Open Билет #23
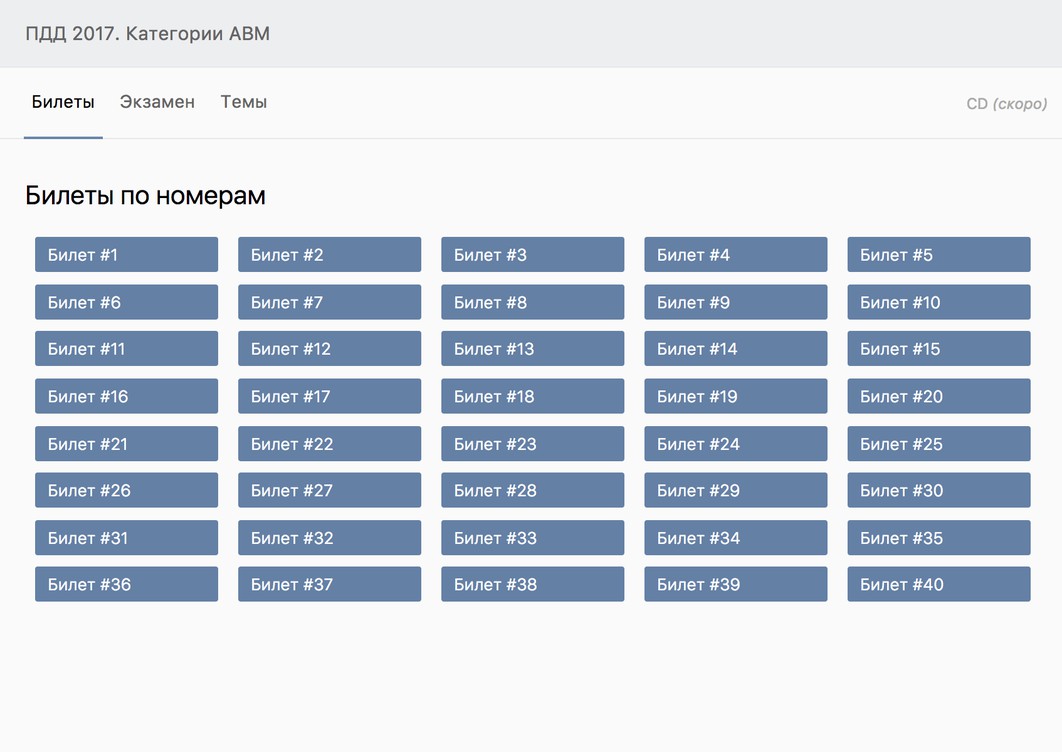Viewport: 1062px width, 752px height. [532, 444]
